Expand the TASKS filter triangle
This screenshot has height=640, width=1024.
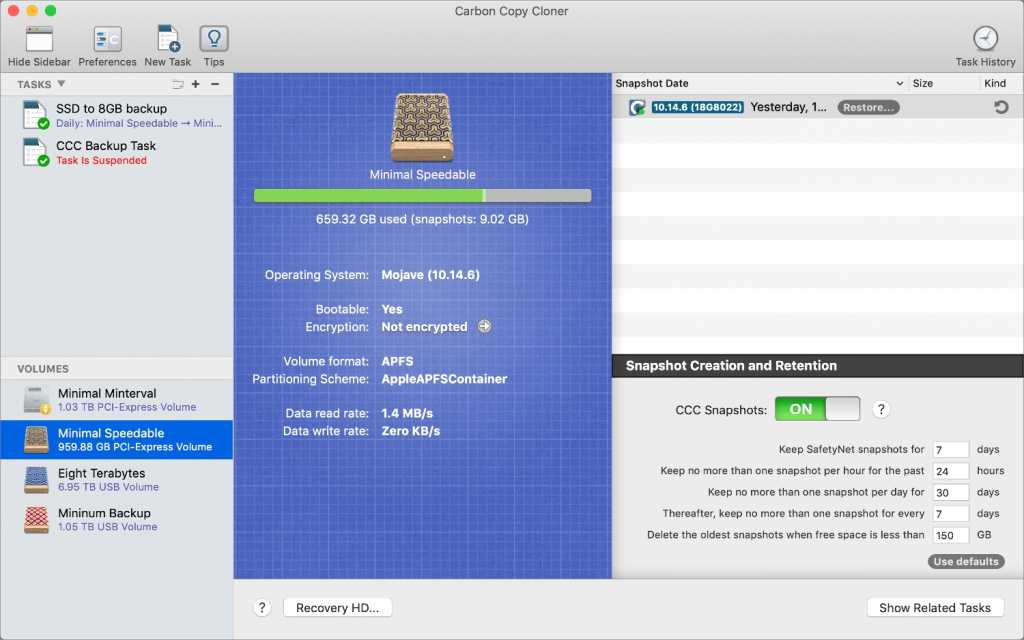pos(61,84)
